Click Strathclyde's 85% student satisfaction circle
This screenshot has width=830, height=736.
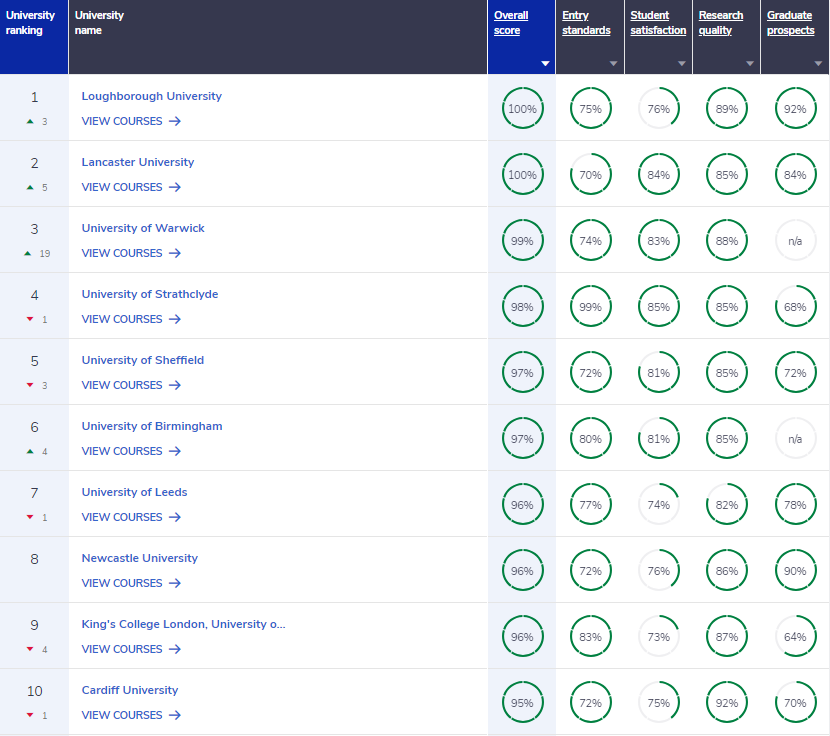tap(658, 307)
